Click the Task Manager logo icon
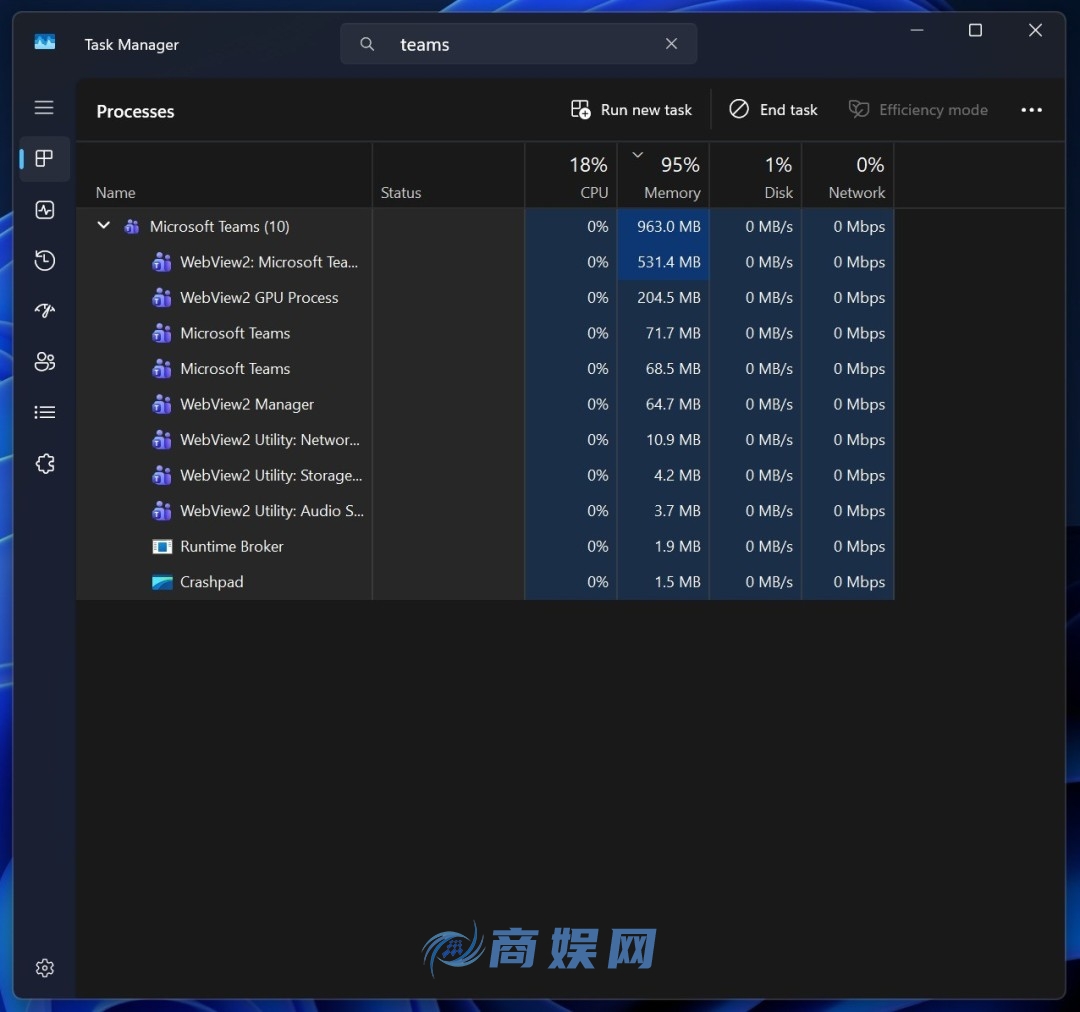The image size is (1080, 1012). [x=44, y=41]
